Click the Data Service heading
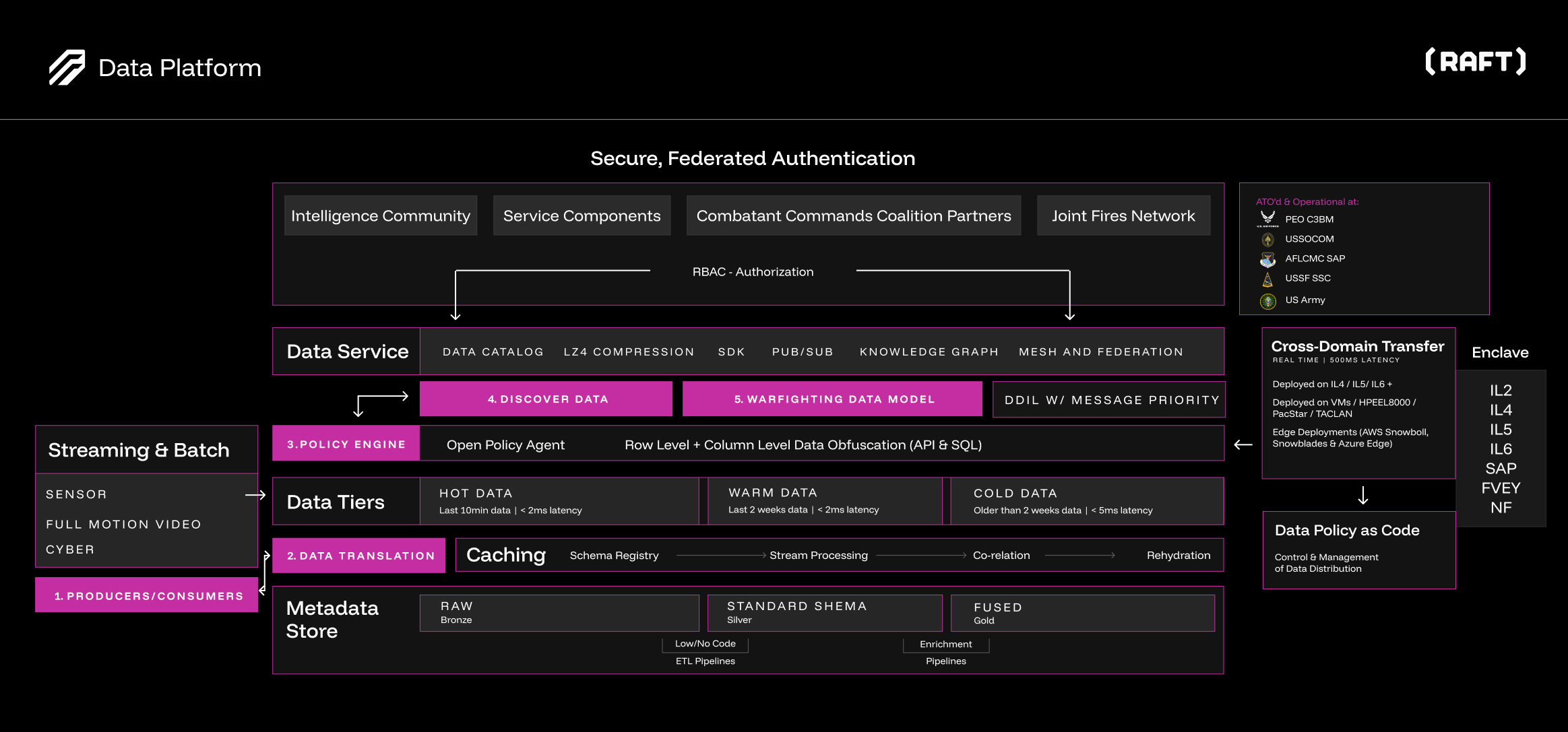The image size is (1568, 732). (x=348, y=352)
